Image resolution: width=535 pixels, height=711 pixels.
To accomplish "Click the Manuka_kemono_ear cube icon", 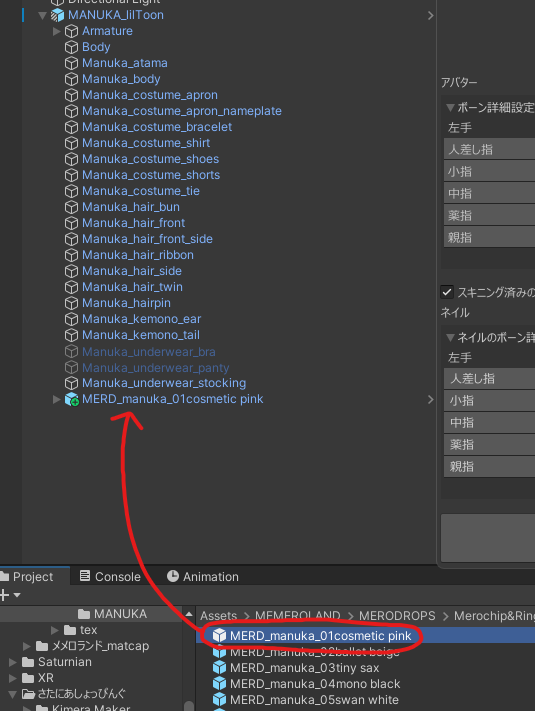I will click(x=71, y=319).
